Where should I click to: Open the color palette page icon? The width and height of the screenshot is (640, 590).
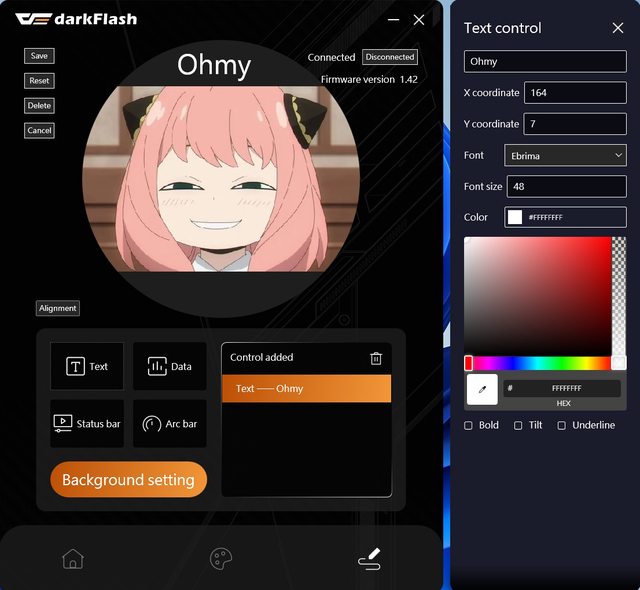[x=221, y=559]
